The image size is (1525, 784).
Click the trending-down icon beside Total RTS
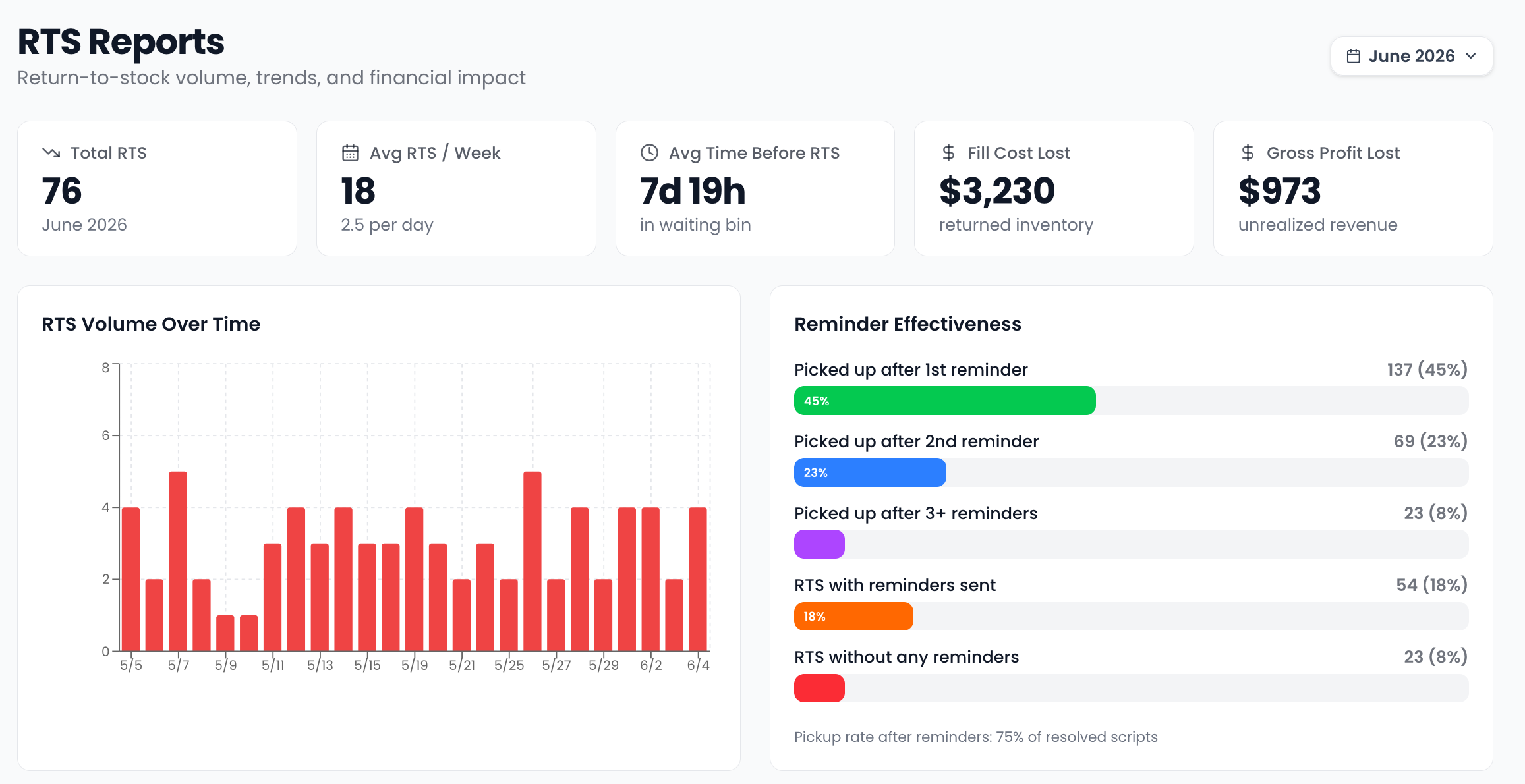click(51, 153)
